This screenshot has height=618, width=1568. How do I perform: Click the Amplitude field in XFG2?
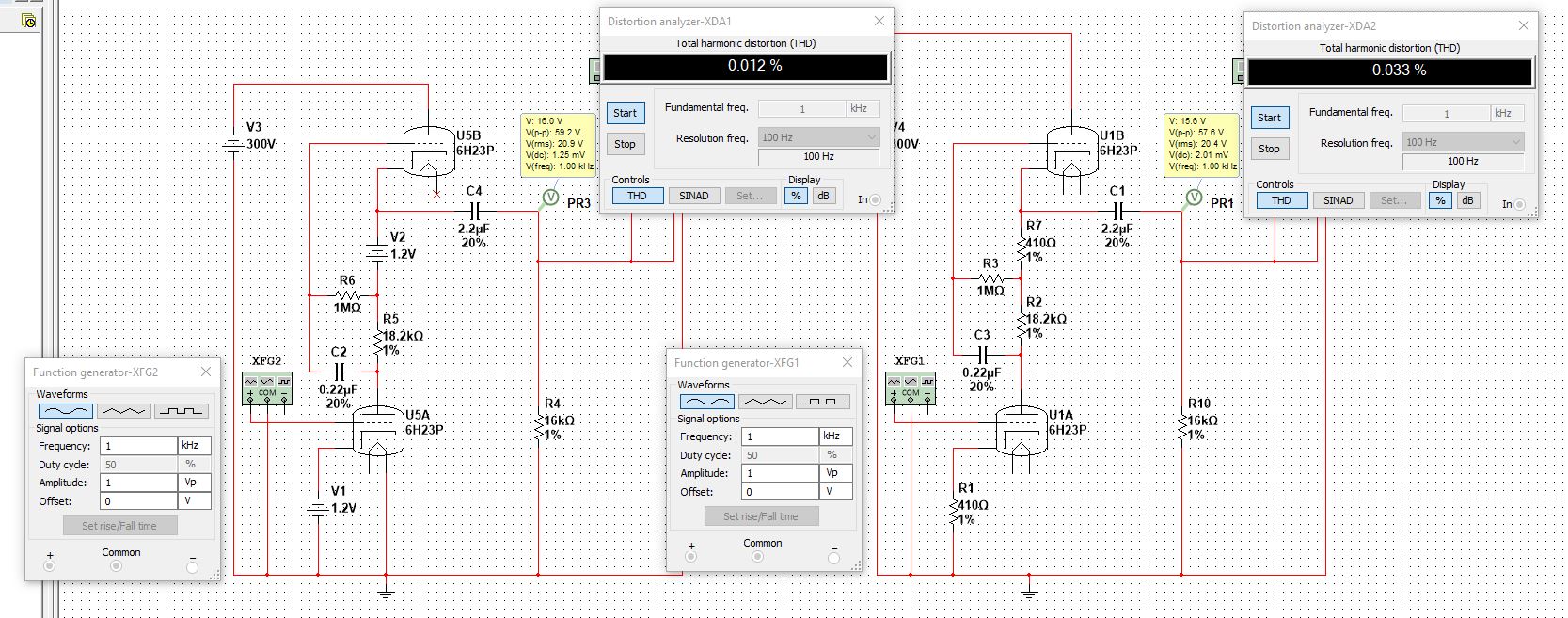pos(138,483)
